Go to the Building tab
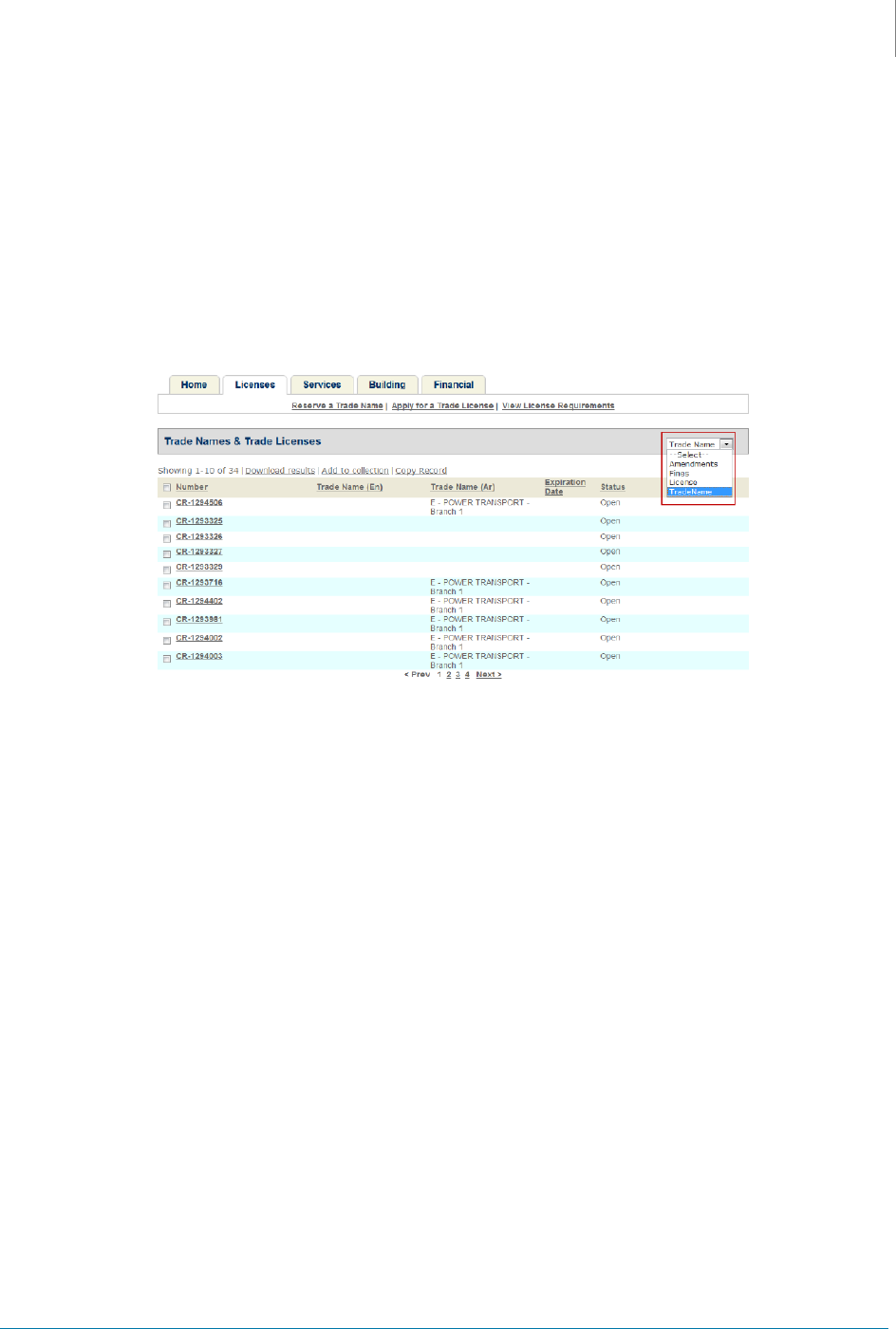Screen dimensions: 896x1329 [387, 384]
